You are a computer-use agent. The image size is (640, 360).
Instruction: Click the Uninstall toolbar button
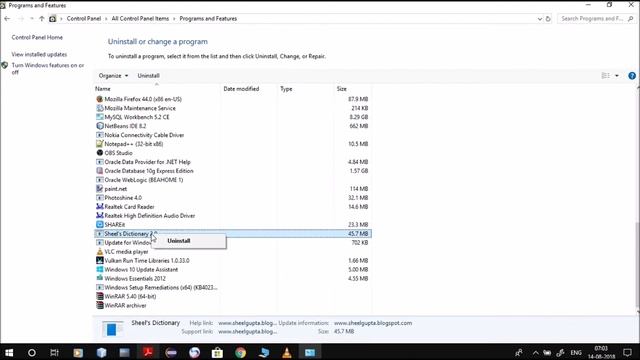pos(148,76)
